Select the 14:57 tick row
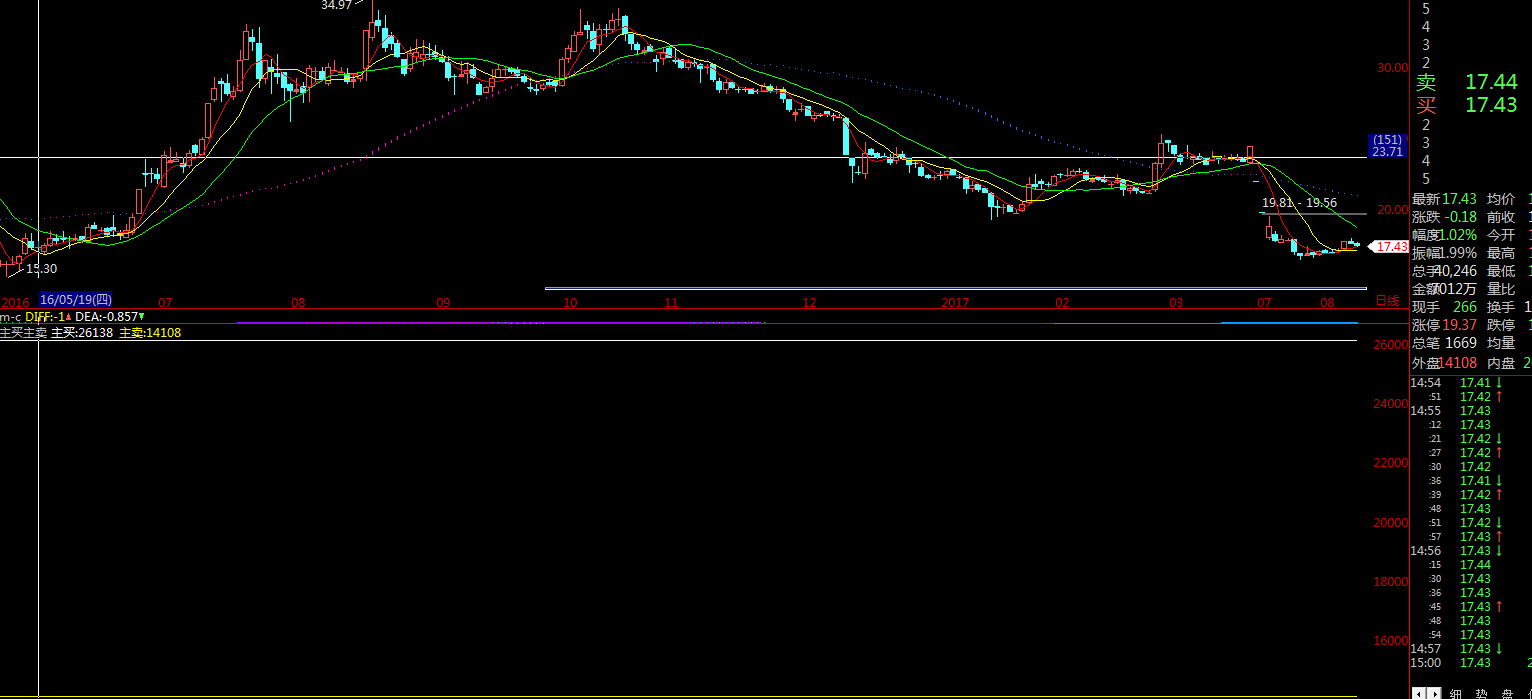 coord(1471,648)
